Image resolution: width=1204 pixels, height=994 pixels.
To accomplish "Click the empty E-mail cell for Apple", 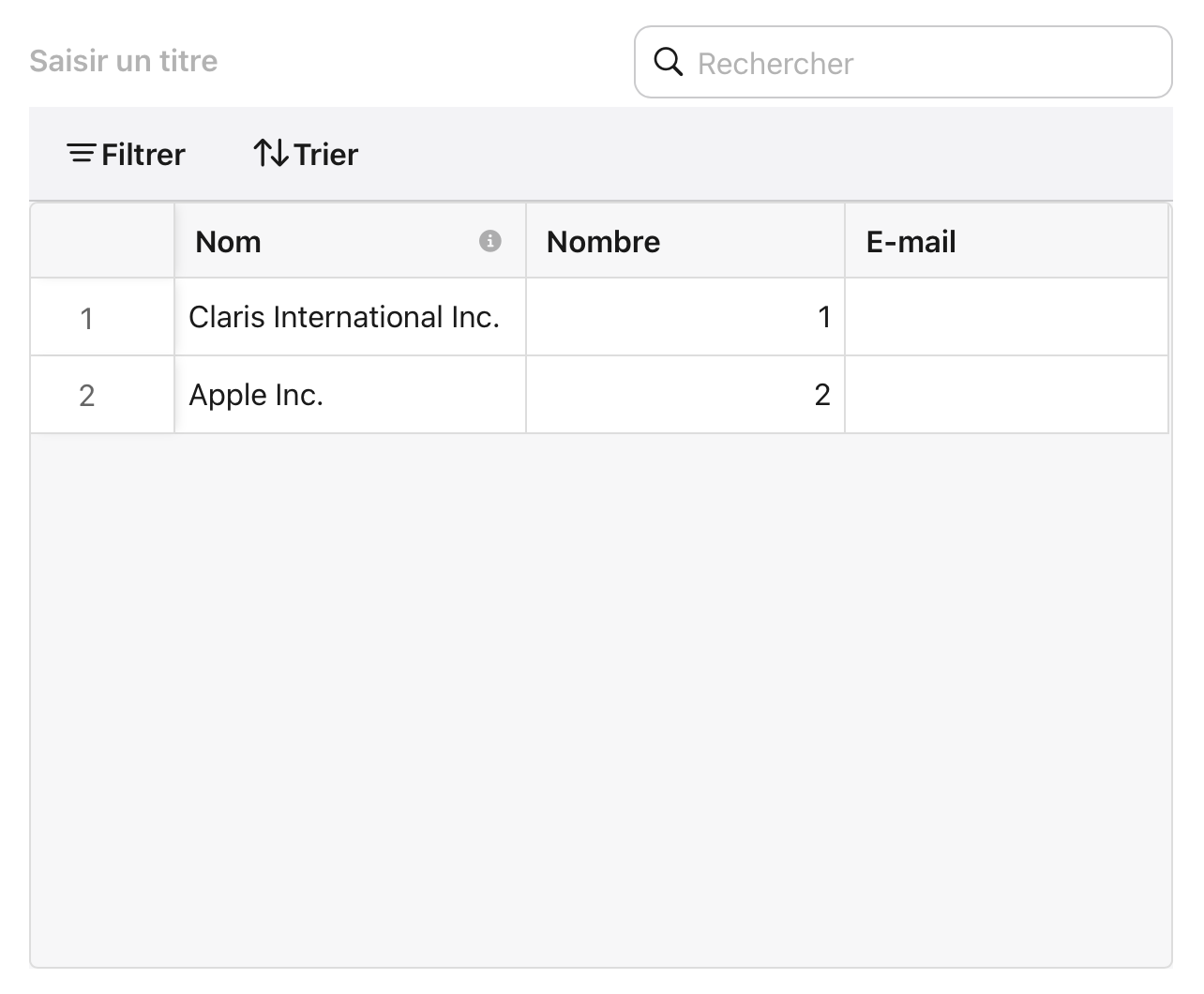I will (1005, 396).
